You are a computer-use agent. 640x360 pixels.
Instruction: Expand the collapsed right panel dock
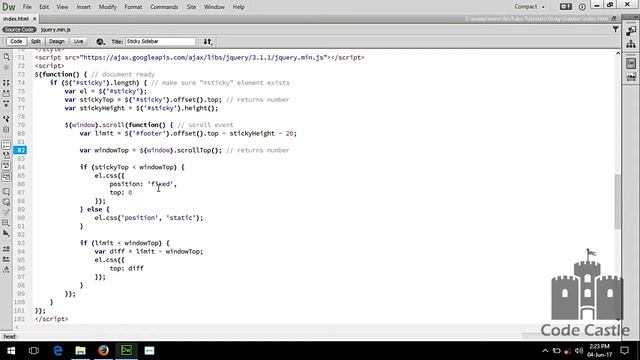(635, 17)
